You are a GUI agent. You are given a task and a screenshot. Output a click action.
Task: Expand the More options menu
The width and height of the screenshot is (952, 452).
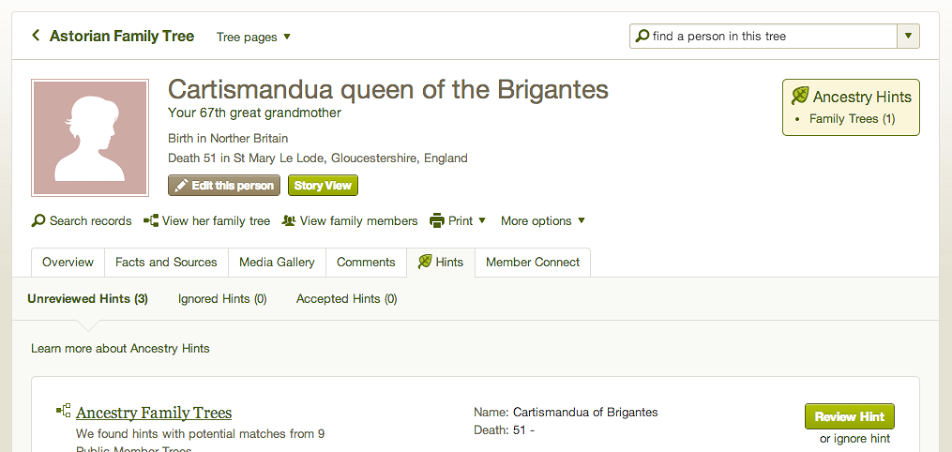pyautogui.click(x=543, y=221)
